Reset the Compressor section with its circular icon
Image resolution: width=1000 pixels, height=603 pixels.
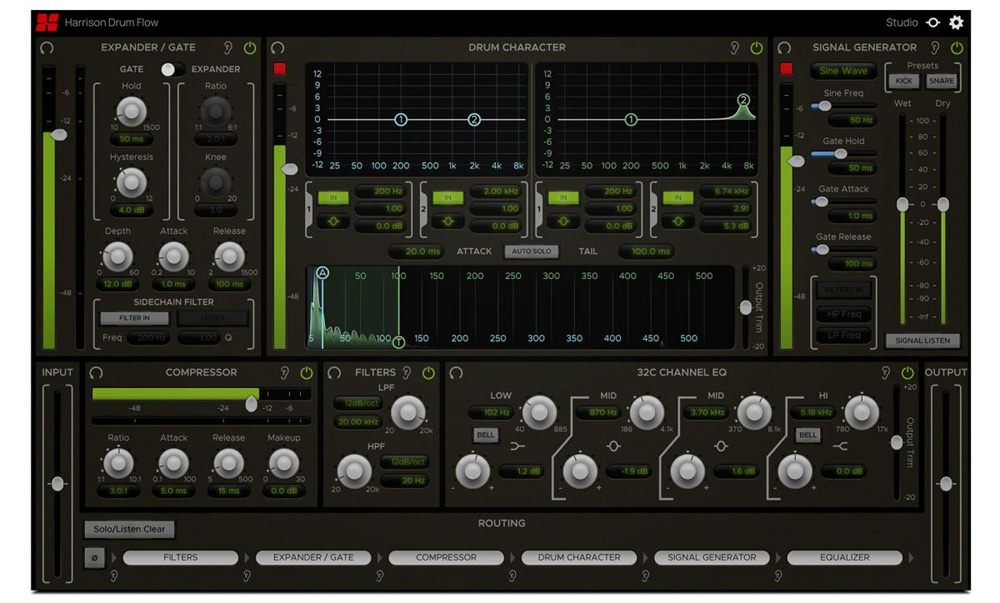point(96,372)
